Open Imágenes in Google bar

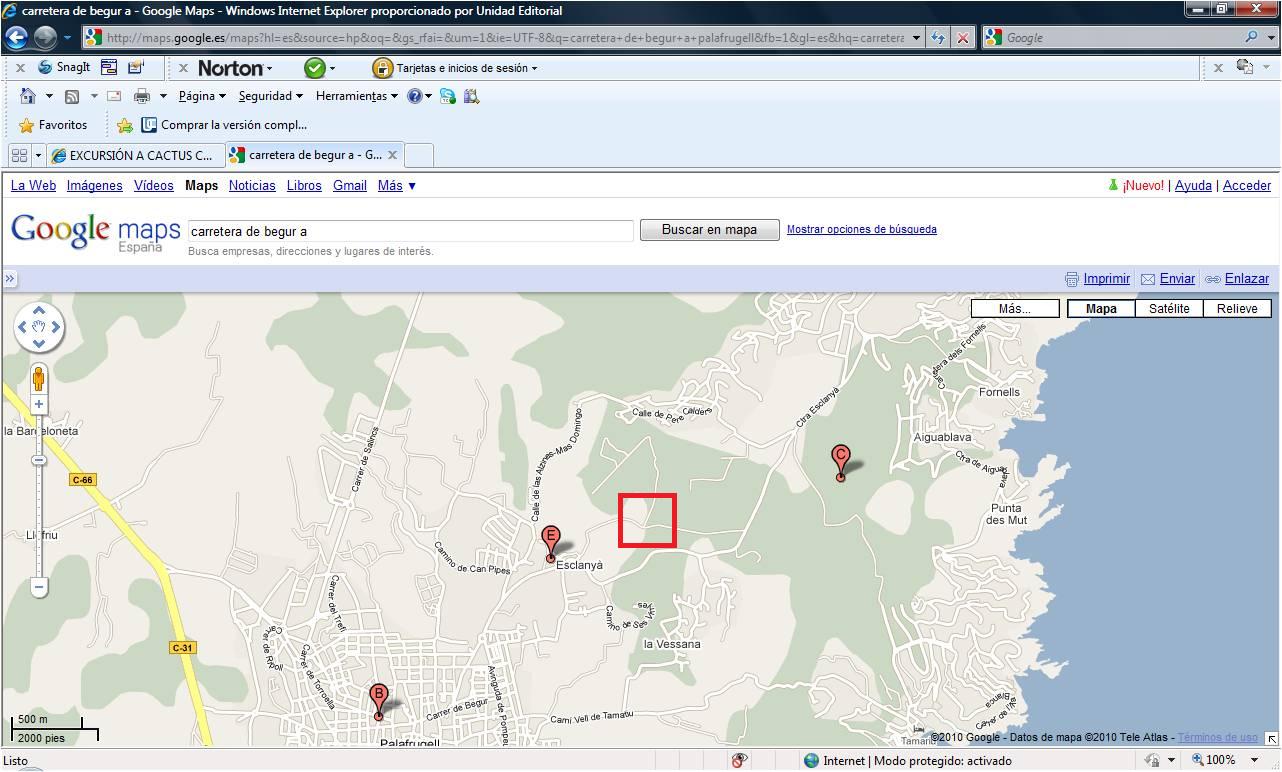coord(95,185)
